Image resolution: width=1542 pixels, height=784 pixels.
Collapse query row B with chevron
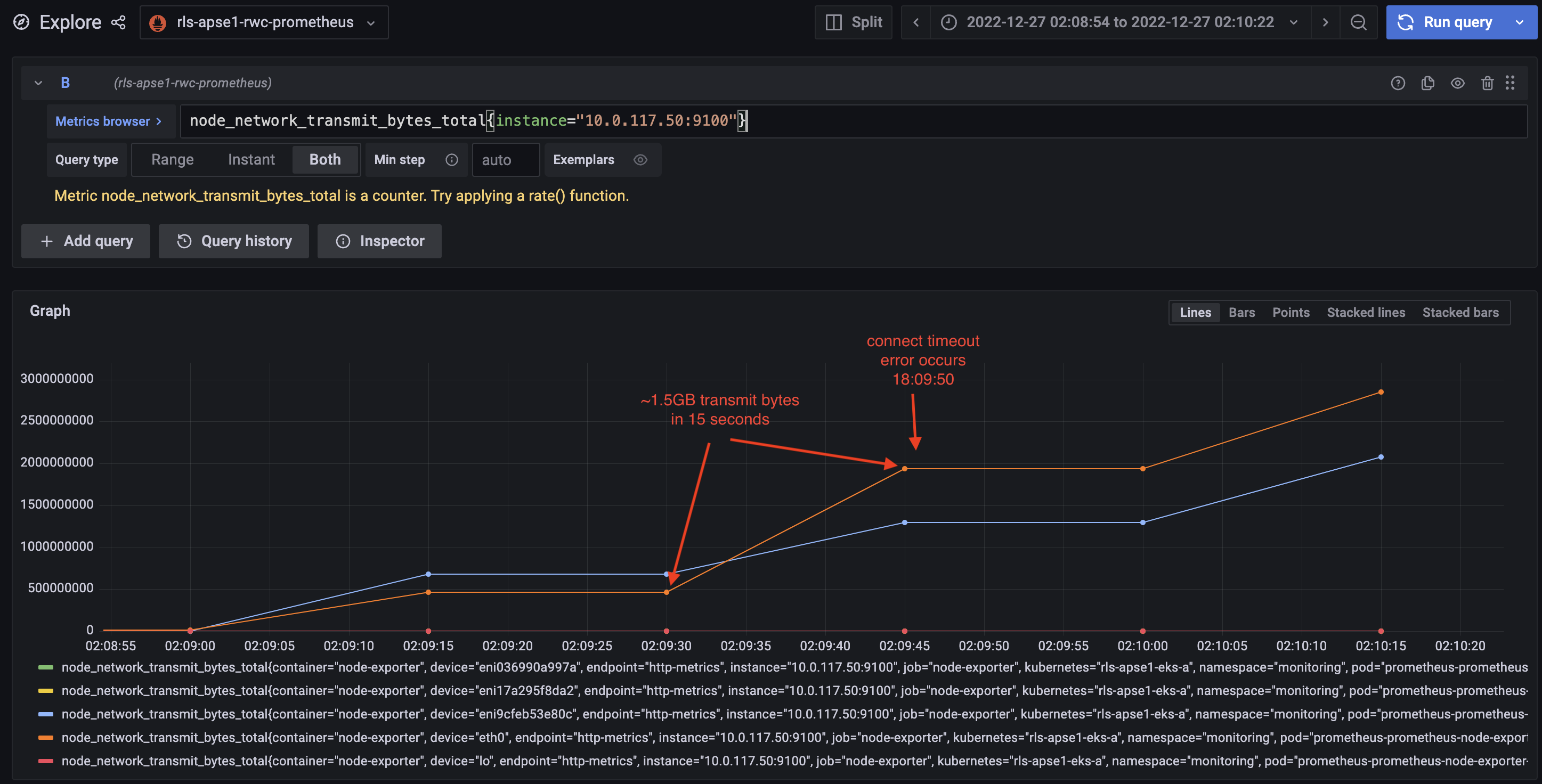click(38, 83)
